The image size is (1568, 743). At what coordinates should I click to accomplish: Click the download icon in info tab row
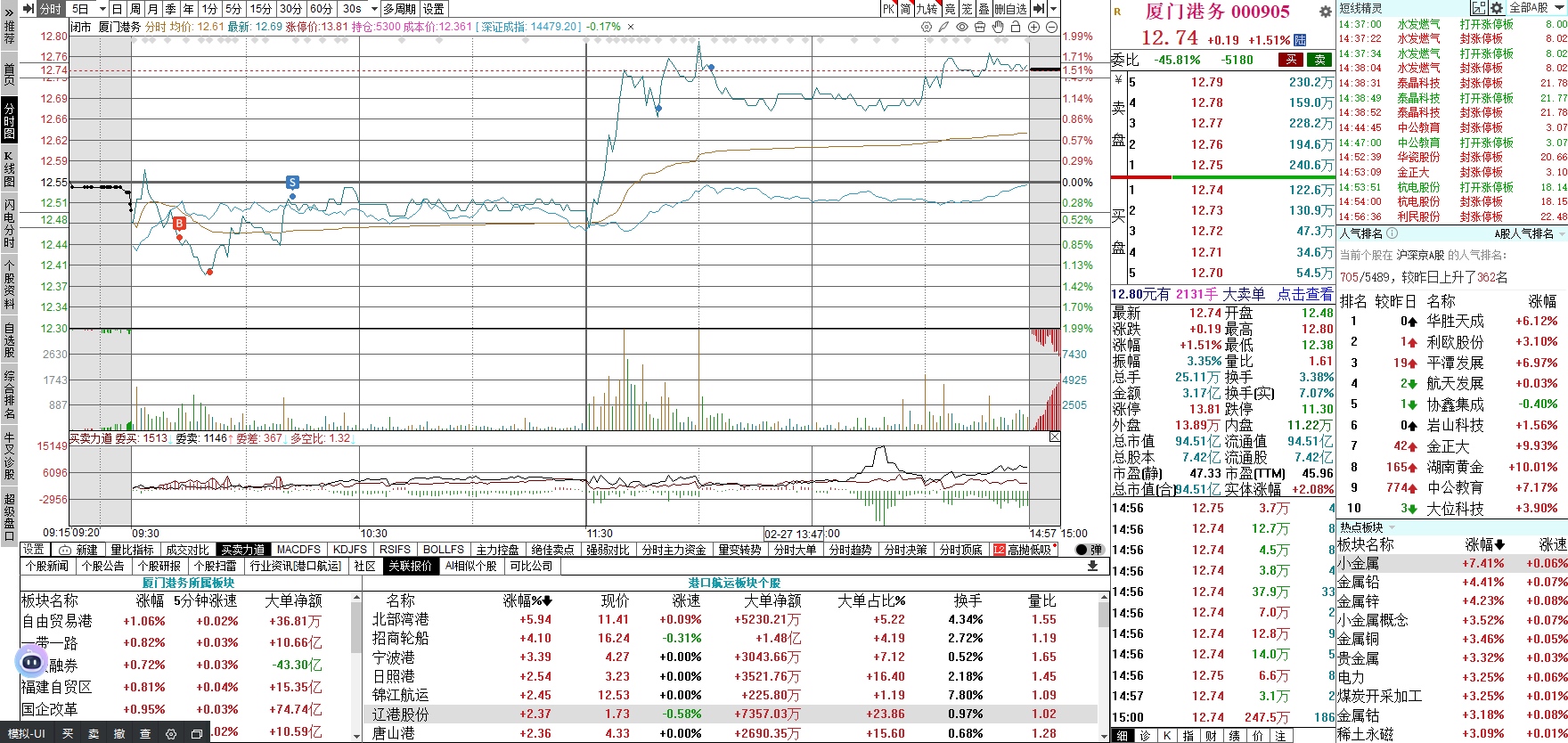(x=1093, y=566)
